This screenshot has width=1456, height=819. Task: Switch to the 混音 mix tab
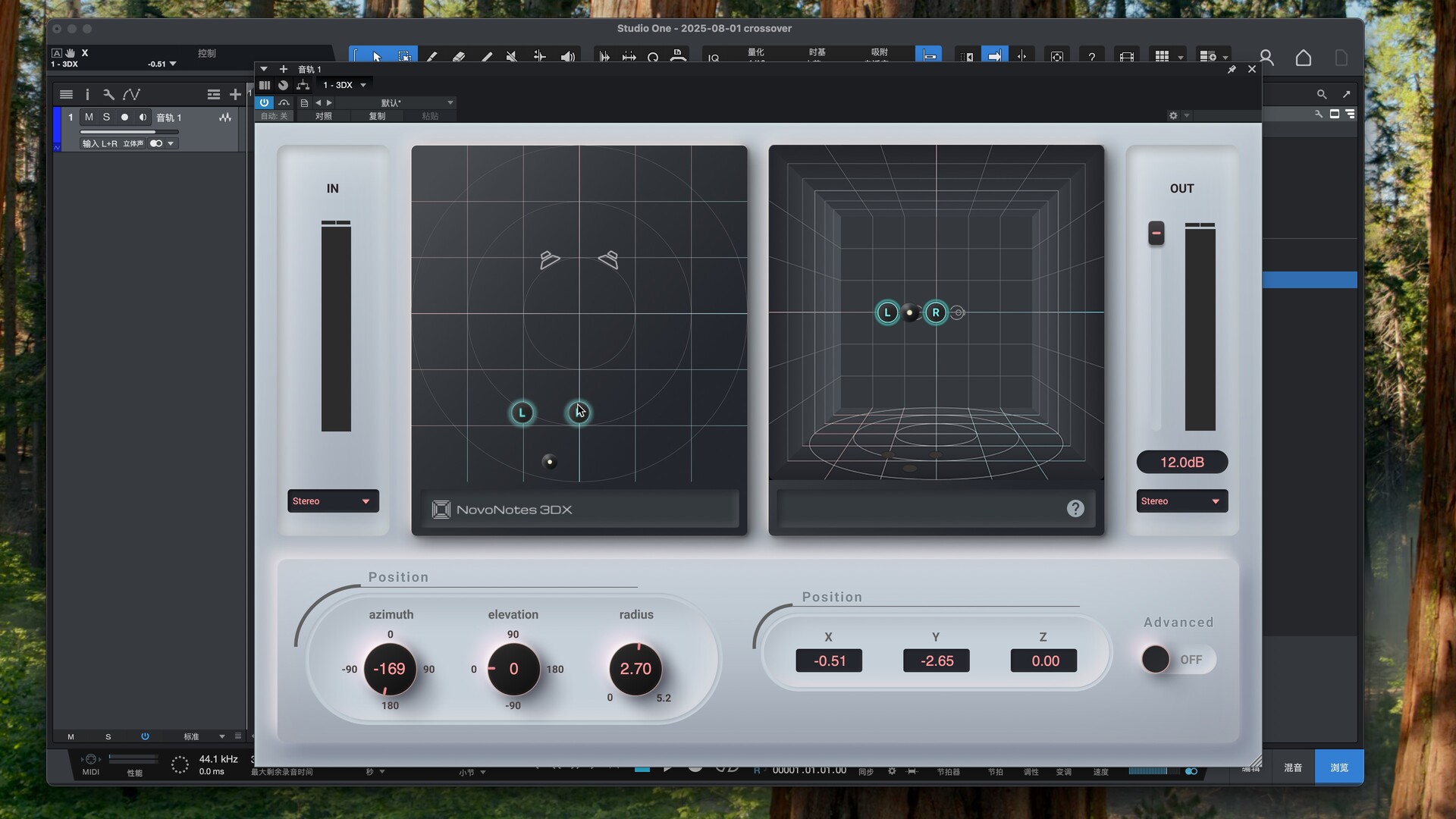click(x=1293, y=767)
